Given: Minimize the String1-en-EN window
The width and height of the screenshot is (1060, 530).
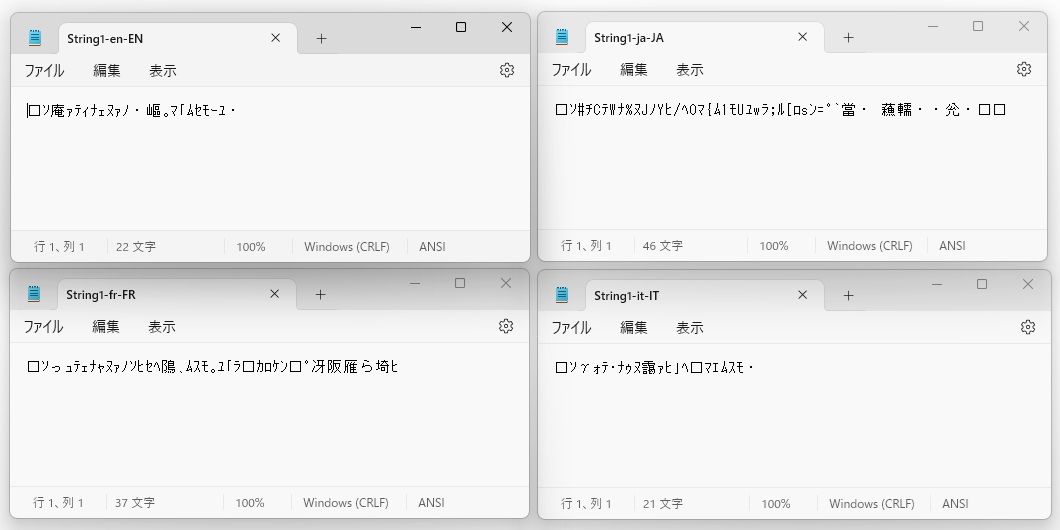Looking at the screenshot, I should pyautogui.click(x=416, y=27).
